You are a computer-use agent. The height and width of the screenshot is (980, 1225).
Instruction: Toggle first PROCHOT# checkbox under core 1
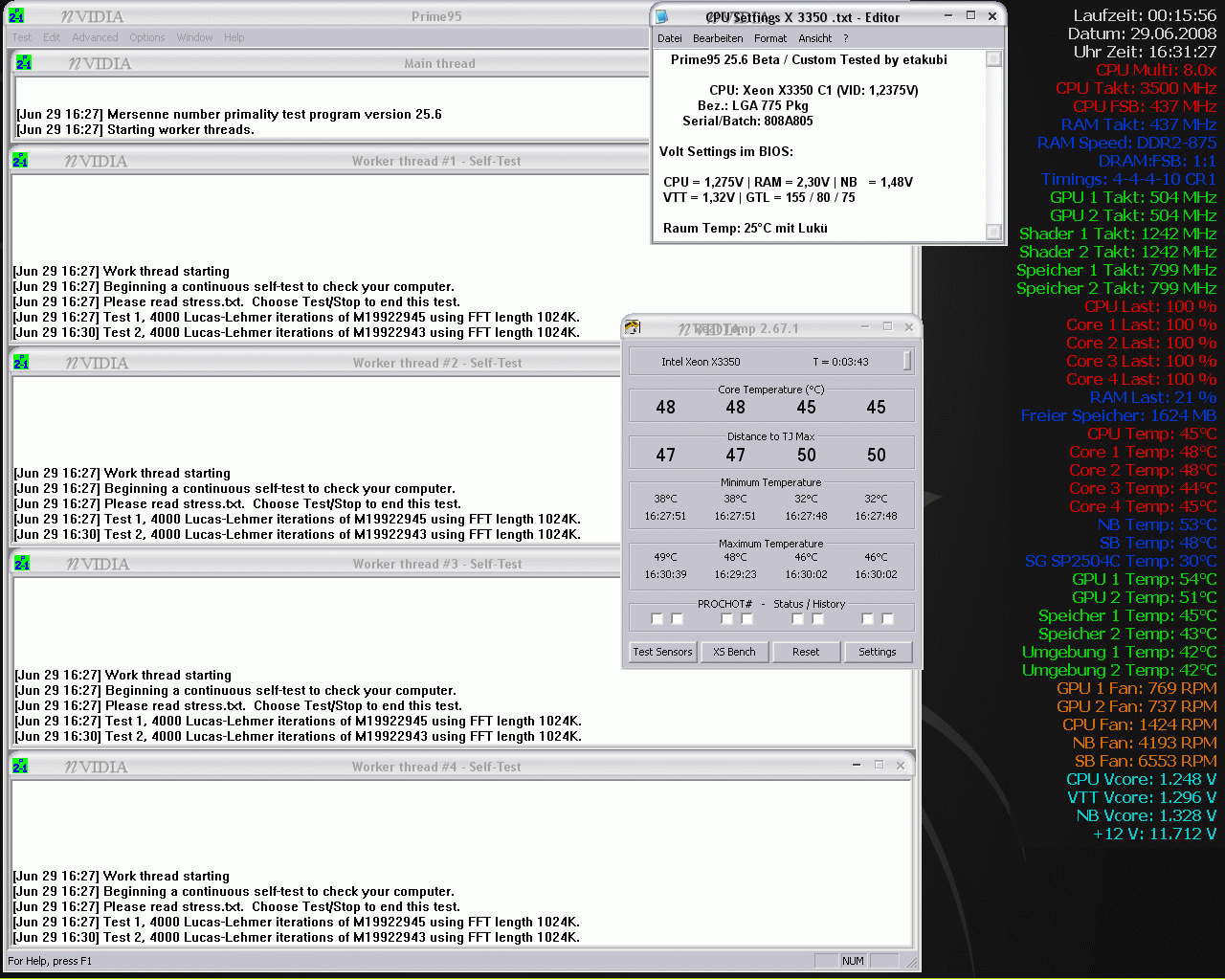[657, 618]
